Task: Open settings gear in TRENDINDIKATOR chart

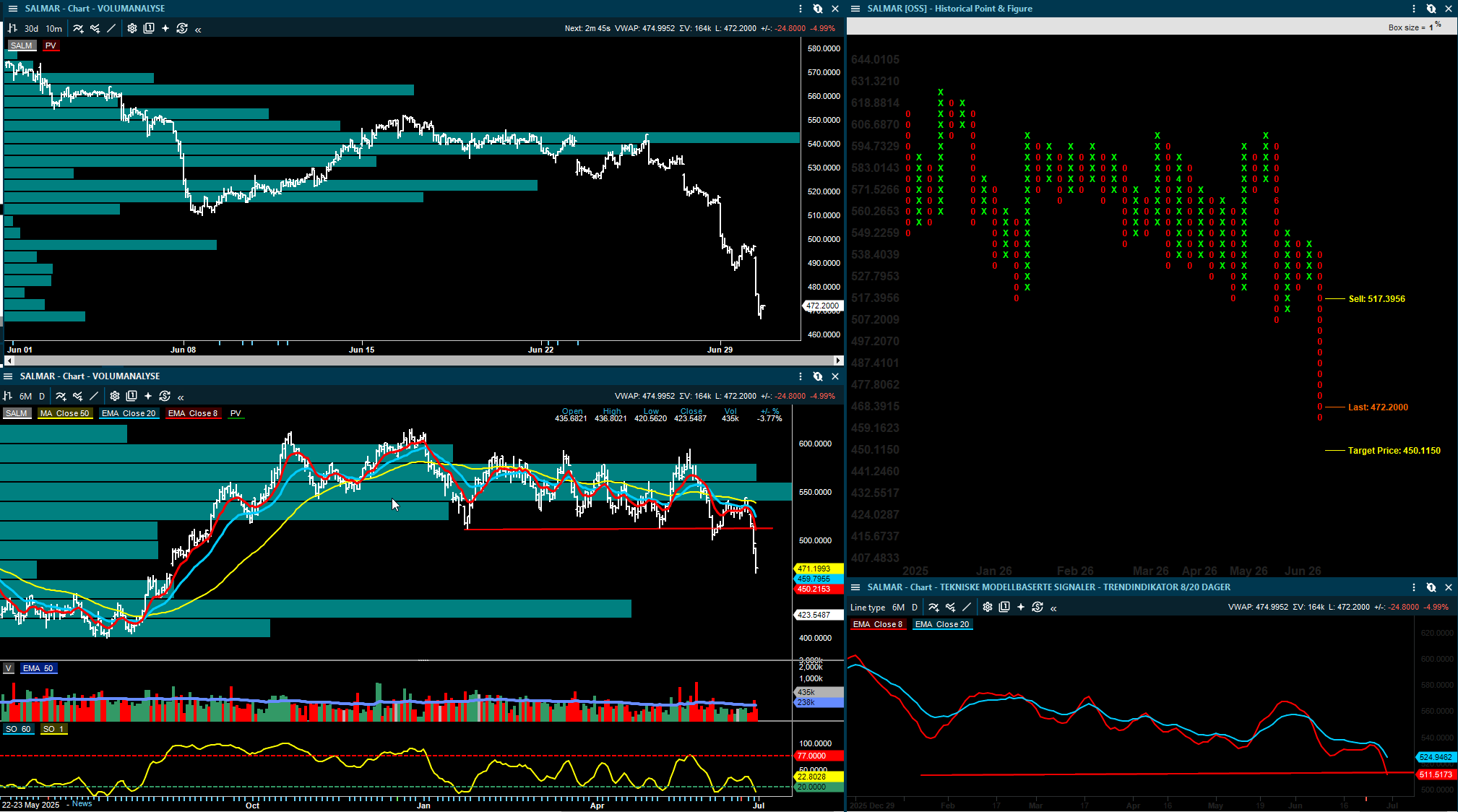Action: point(988,608)
